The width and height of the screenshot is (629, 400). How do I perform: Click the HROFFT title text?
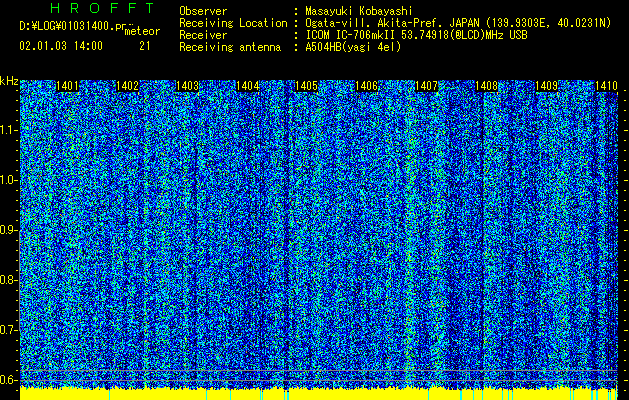click(x=102, y=8)
